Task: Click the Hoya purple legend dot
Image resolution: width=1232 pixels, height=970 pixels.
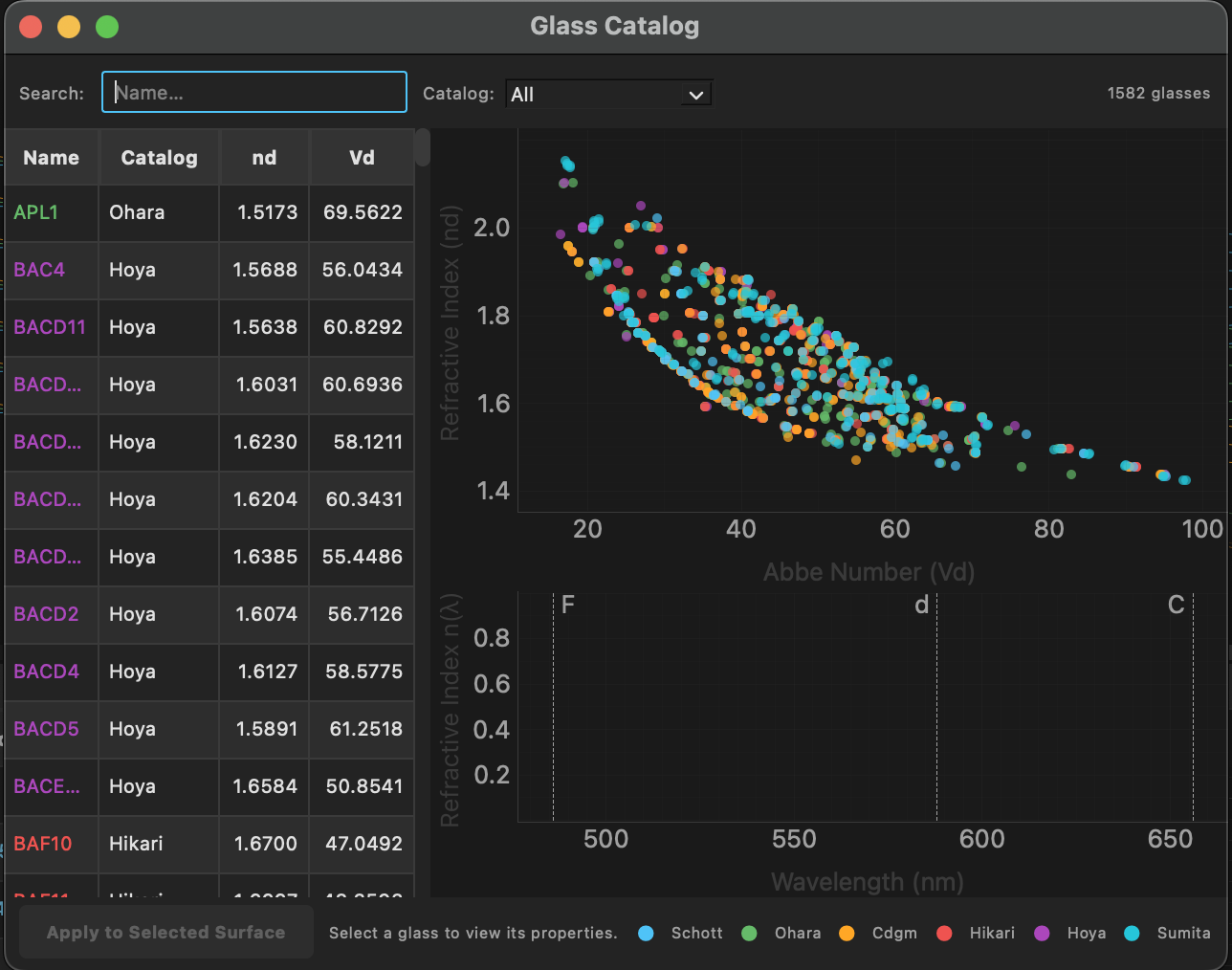Action: pos(1043,934)
